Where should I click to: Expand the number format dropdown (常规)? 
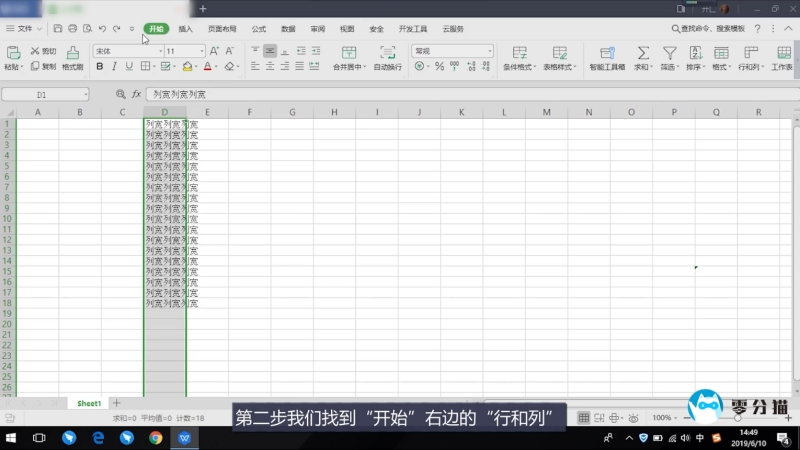490,50
